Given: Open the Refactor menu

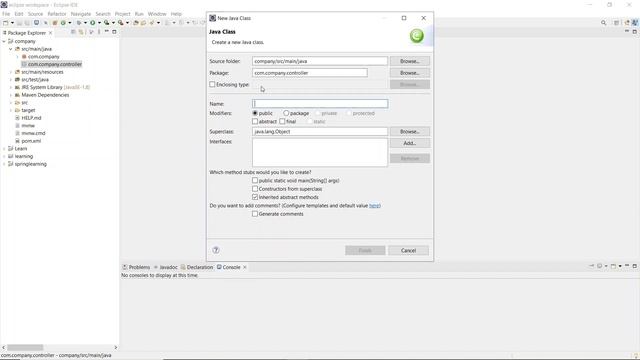Looking at the screenshot, I should (57, 14).
